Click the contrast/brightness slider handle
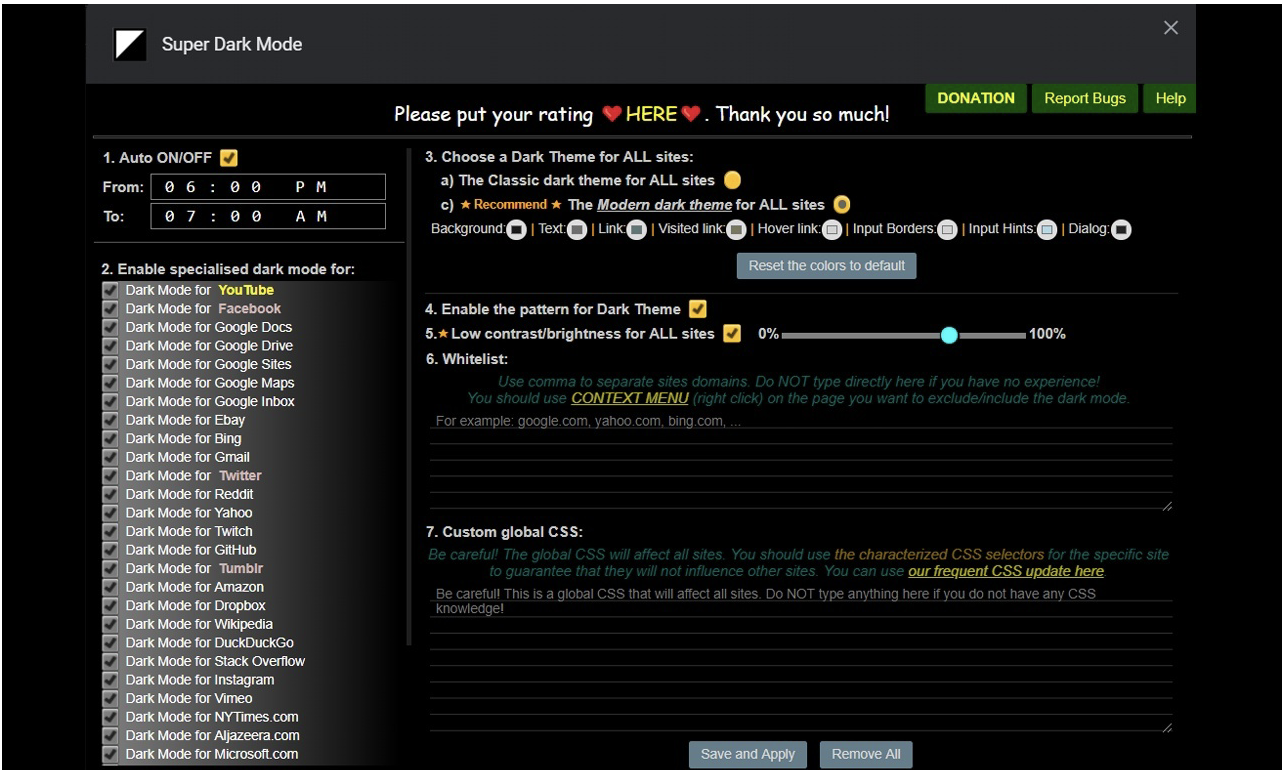This screenshot has width=1284, height=770. [949, 335]
